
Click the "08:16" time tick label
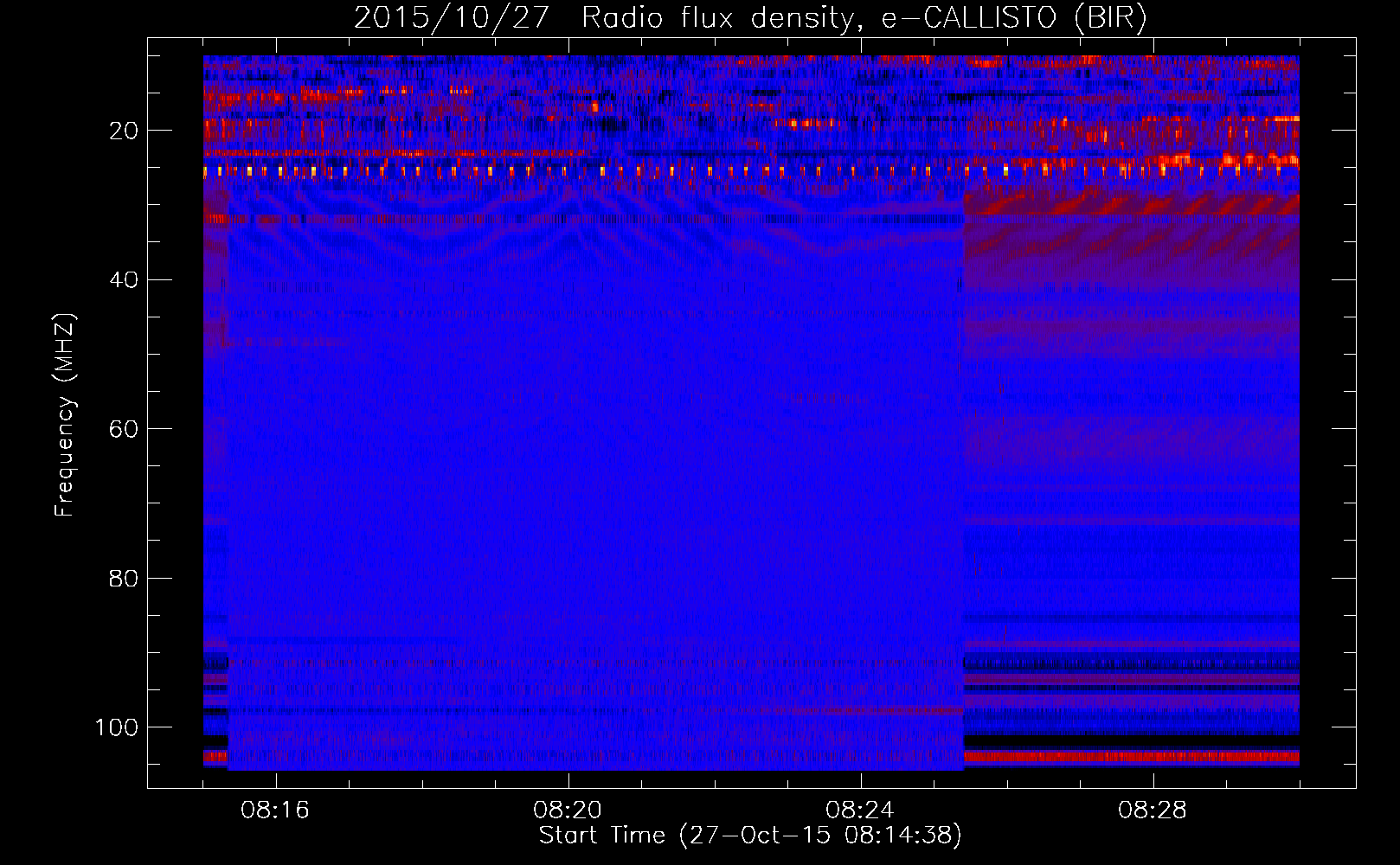[x=275, y=811]
